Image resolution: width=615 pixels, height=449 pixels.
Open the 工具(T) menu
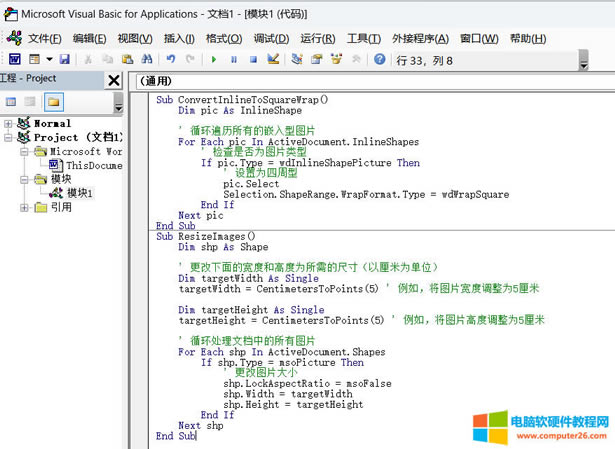tap(364, 38)
